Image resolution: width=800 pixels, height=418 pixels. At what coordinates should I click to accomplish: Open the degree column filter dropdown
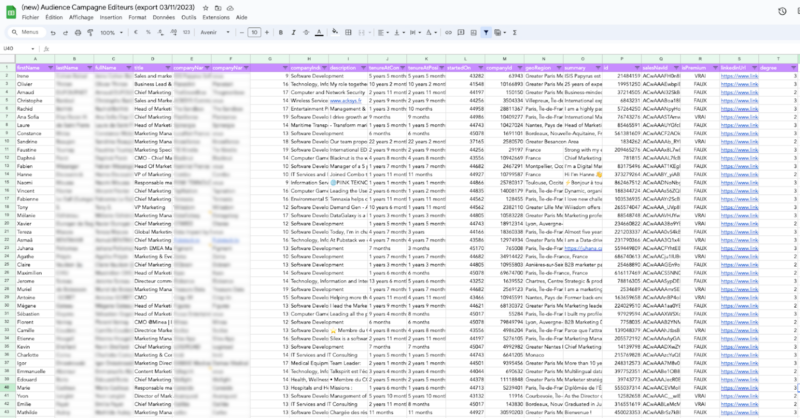coord(794,68)
